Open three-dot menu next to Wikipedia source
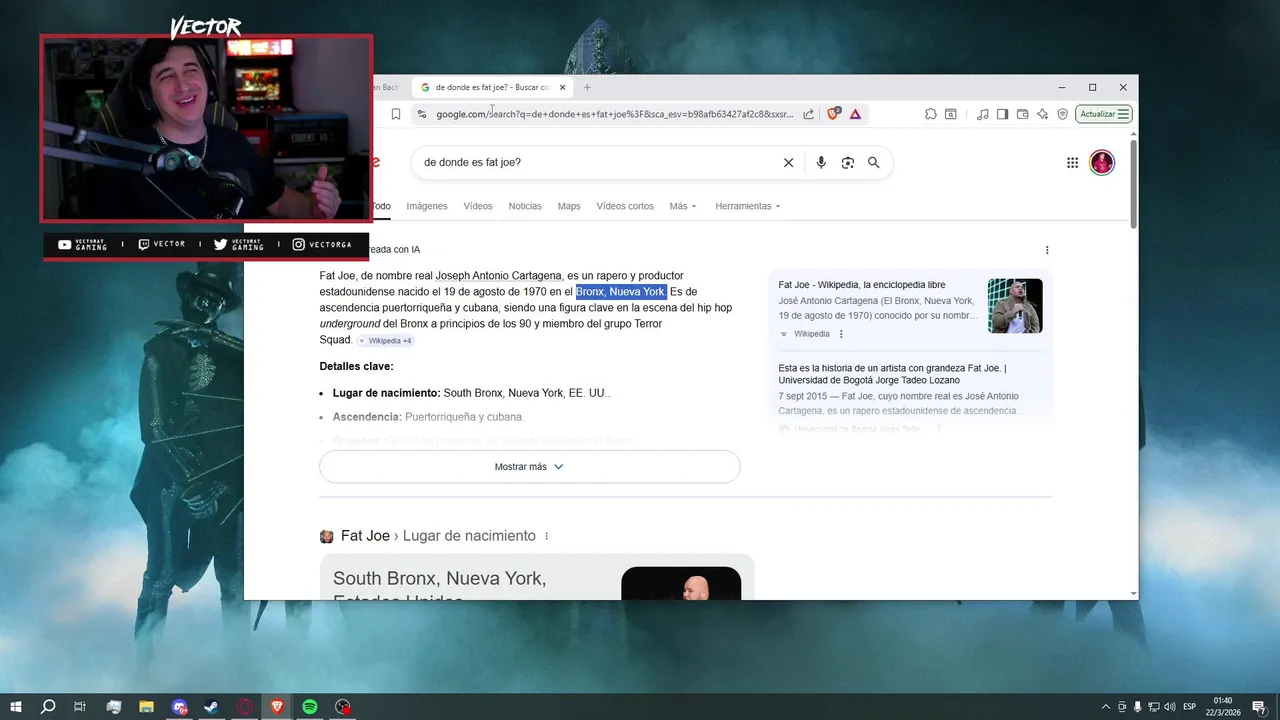This screenshot has height=720, width=1280. pos(841,334)
